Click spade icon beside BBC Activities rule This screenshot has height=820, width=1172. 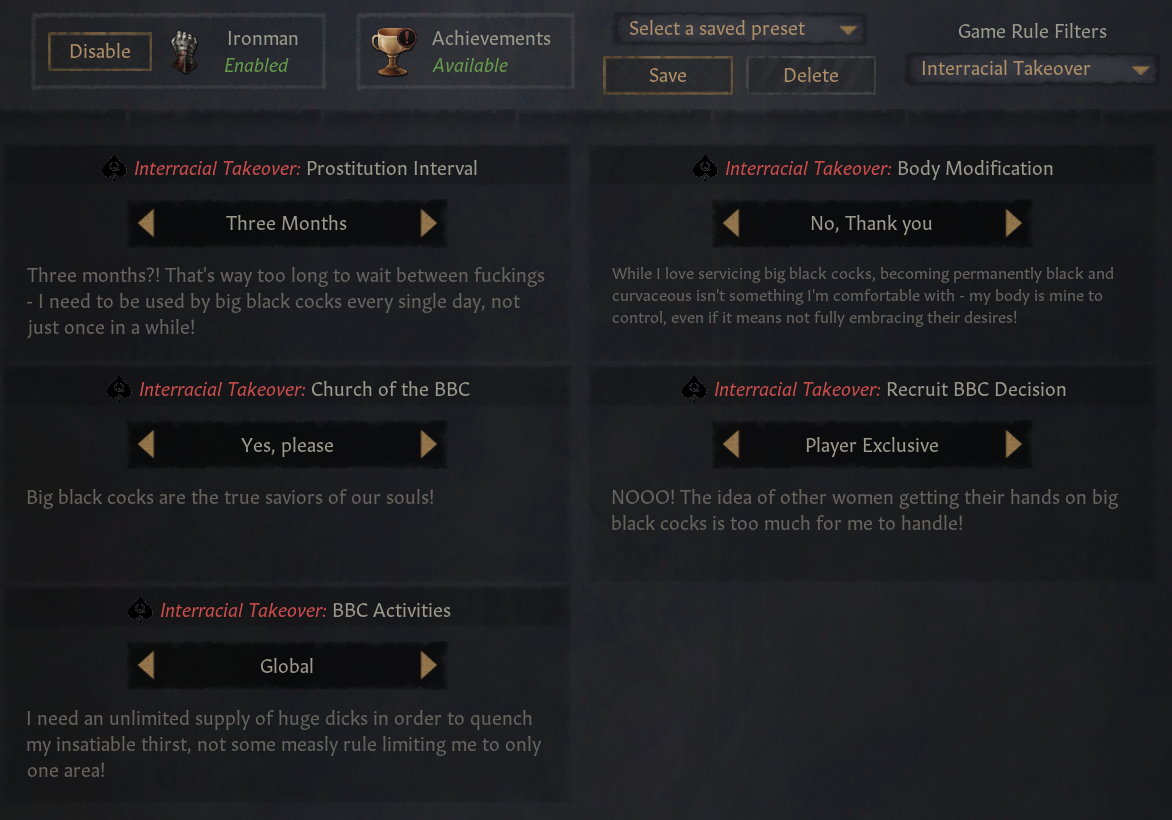[x=140, y=610]
